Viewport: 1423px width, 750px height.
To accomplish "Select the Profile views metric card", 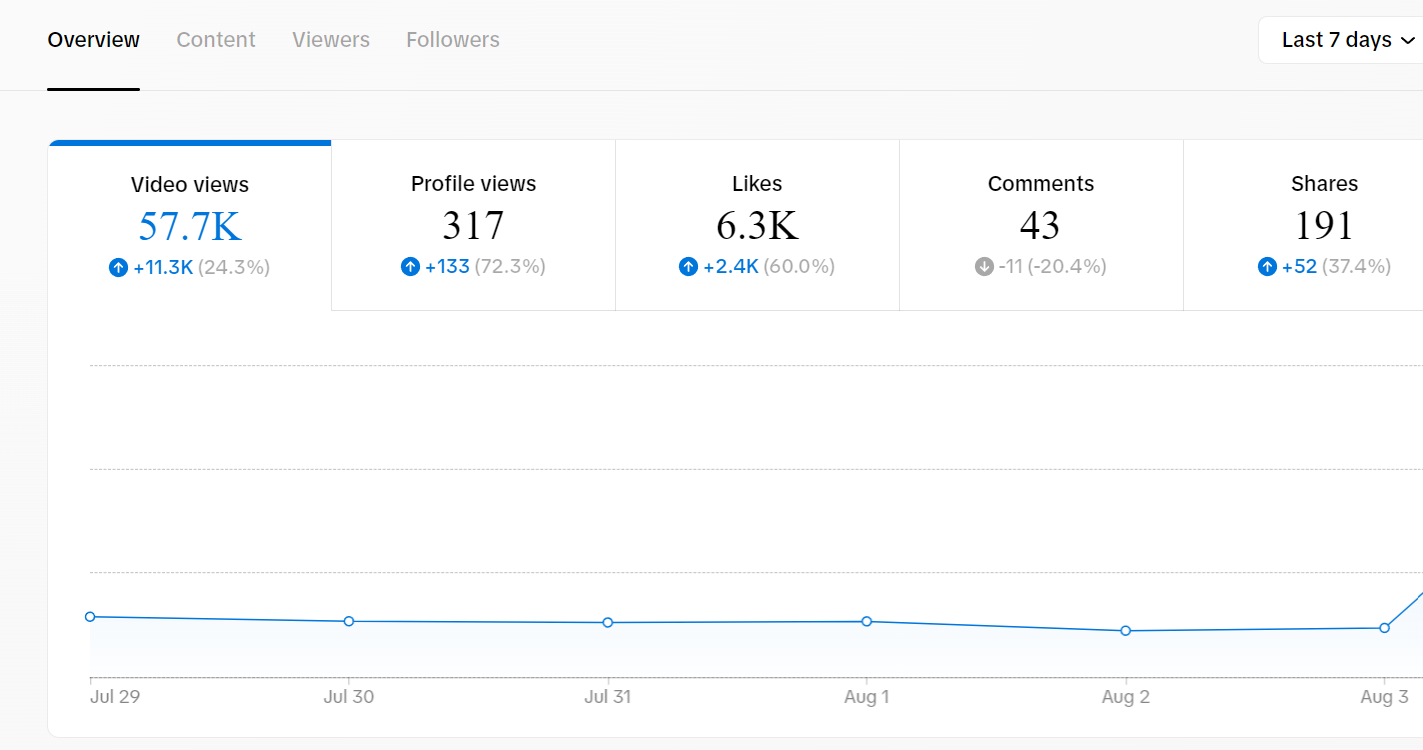I will (473, 225).
